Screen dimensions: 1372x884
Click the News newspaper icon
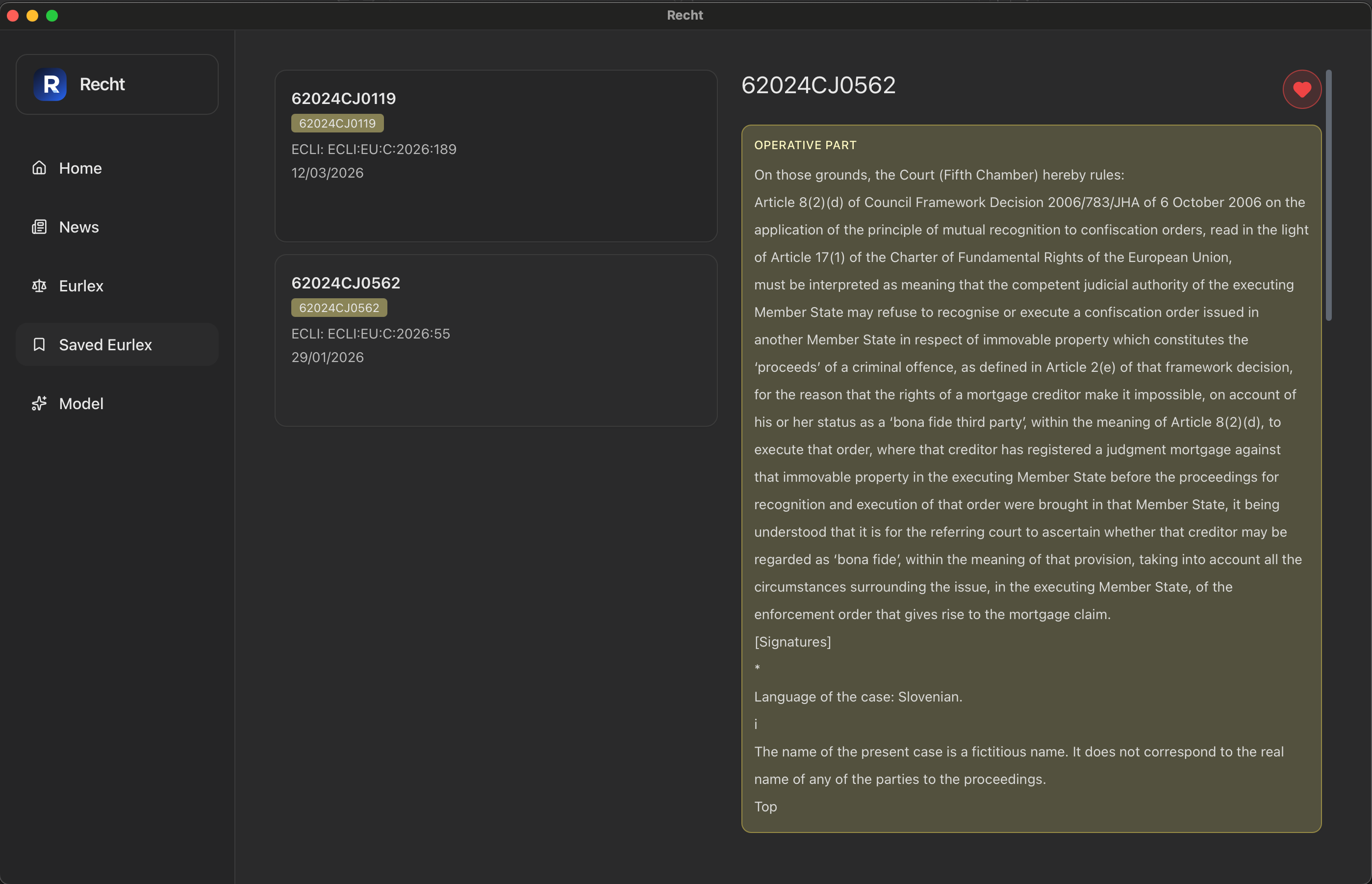pos(39,227)
